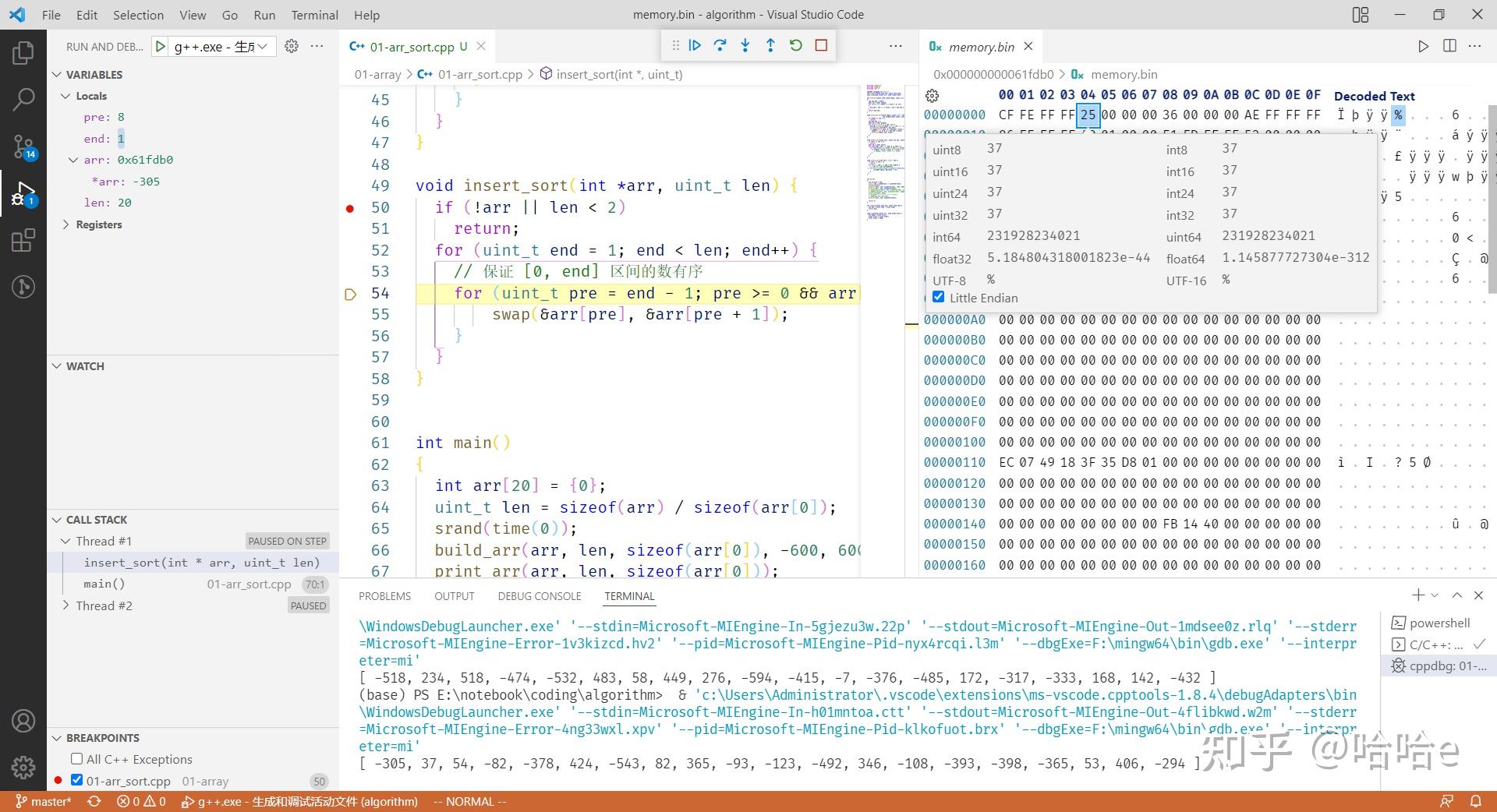Screen dimensions: 1497x812
Task: Restart the debug session
Action: (795, 45)
